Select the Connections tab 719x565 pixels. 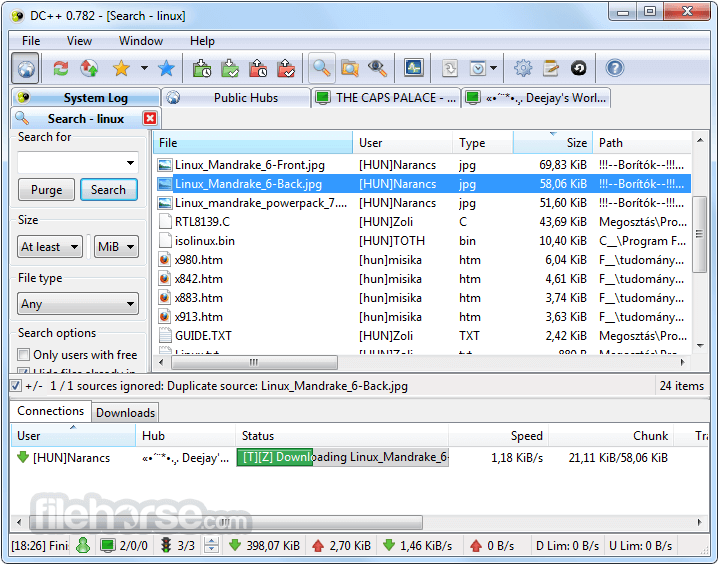[50, 411]
